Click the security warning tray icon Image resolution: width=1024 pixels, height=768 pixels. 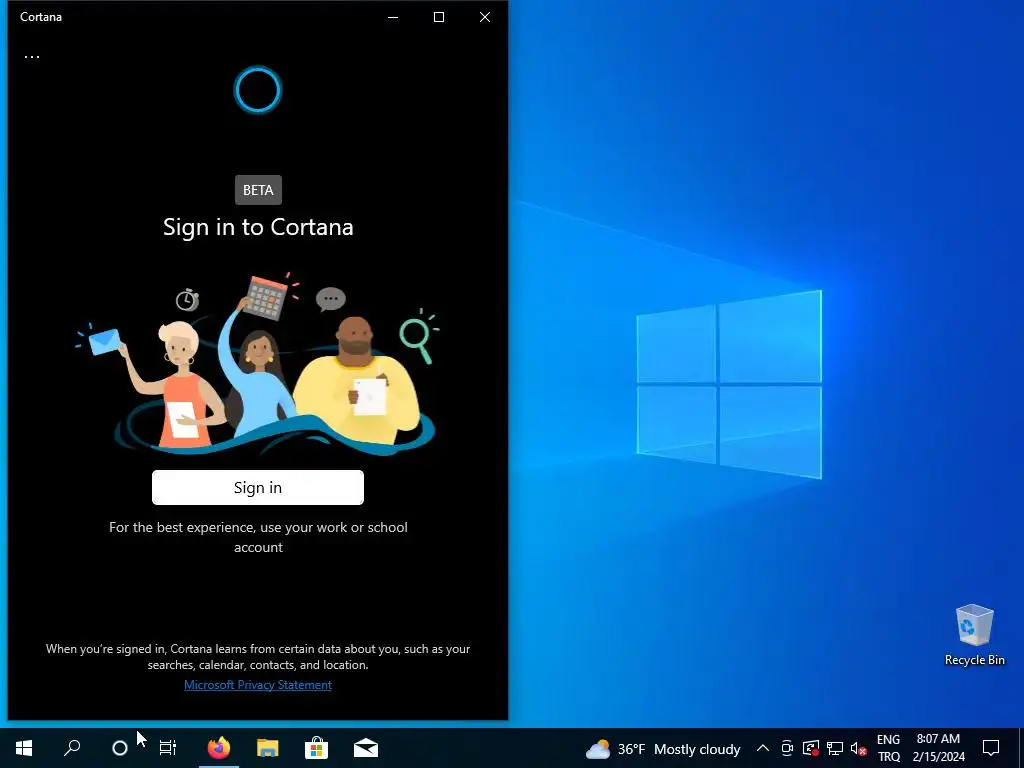tap(810, 748)
